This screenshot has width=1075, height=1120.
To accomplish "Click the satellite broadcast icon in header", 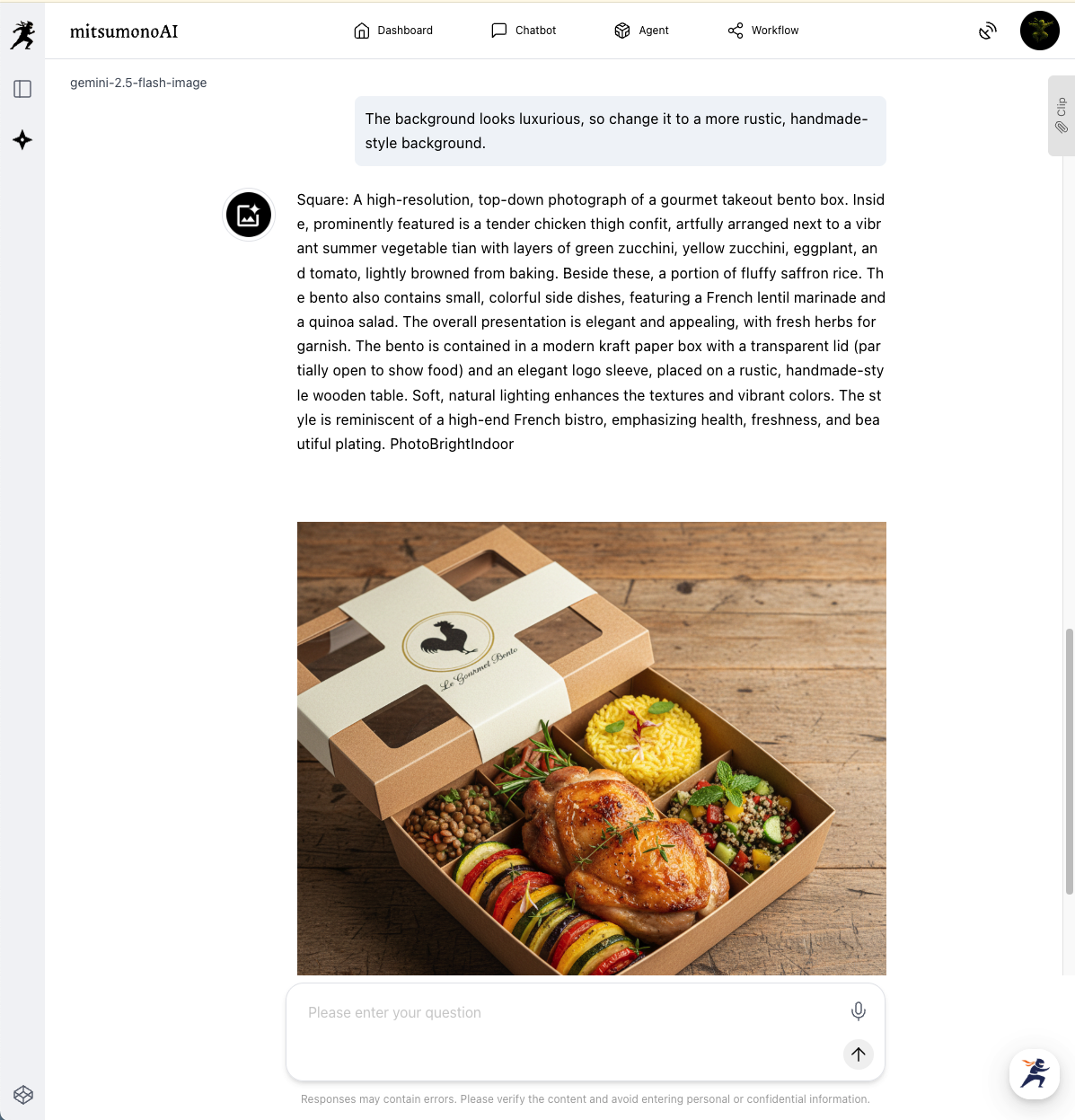I will tap(988, 31).
